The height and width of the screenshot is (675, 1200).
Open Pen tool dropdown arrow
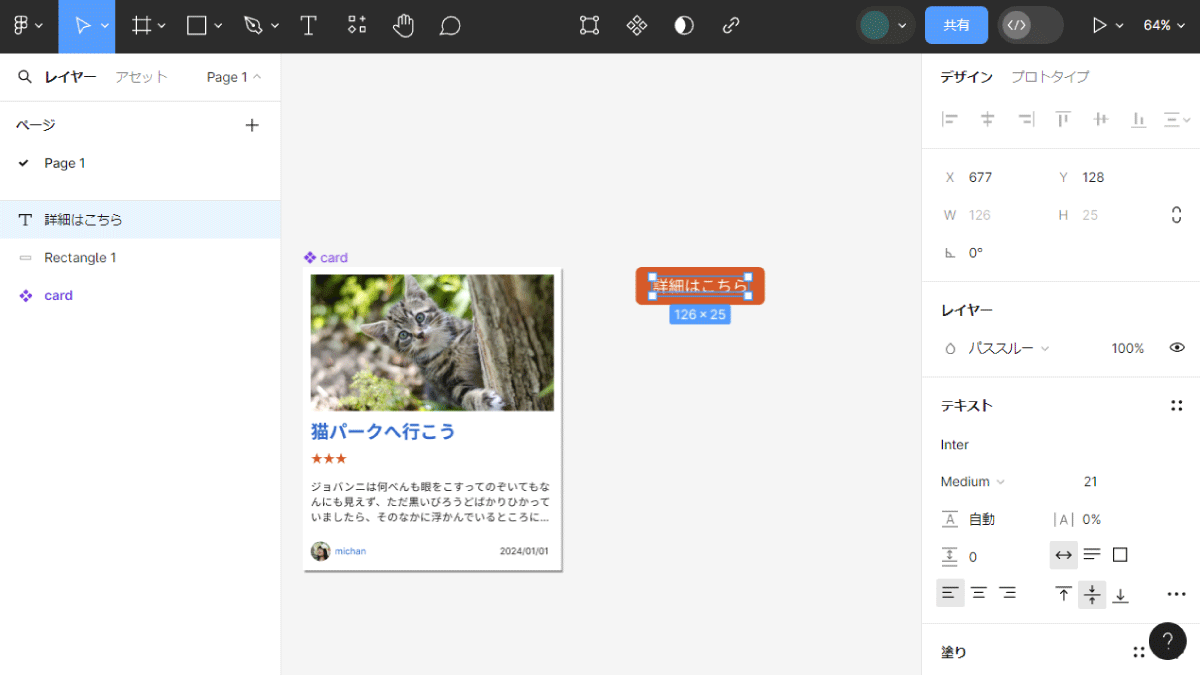275,27
